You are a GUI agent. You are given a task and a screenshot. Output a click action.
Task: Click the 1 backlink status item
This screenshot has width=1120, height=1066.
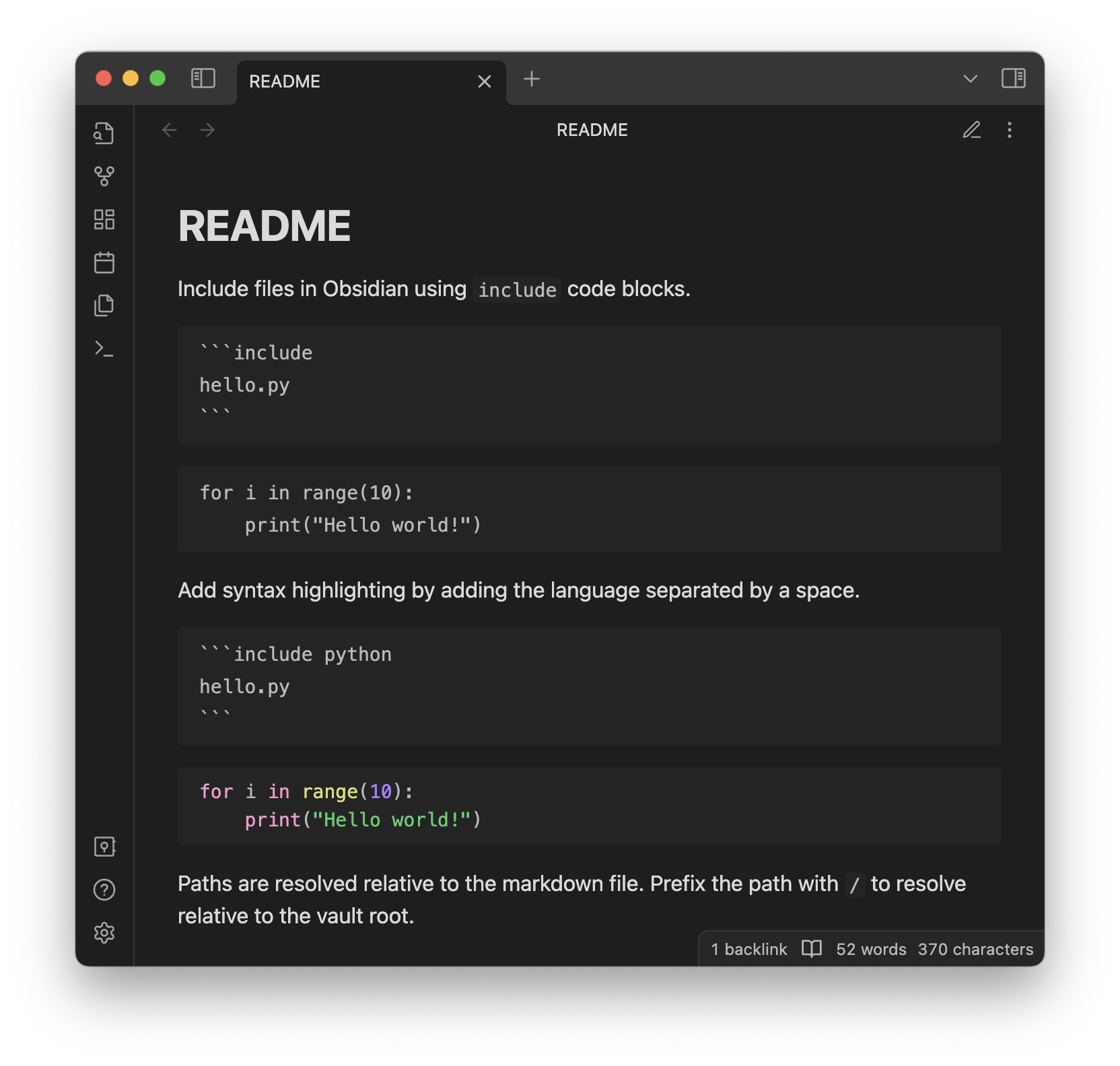pos(749,950)
